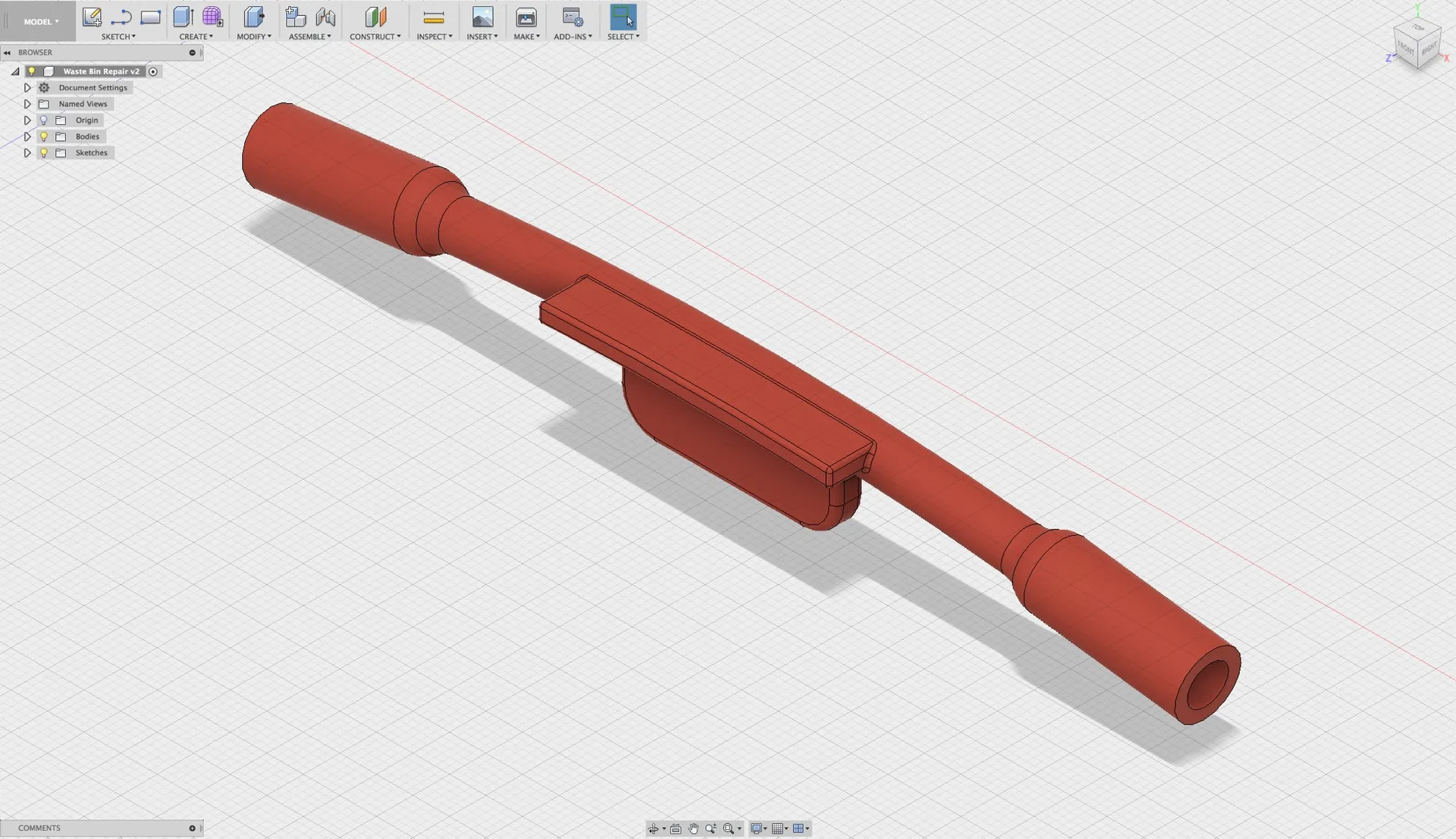Select the Named Views label
Image resolution: width=1456 pixels, height=839 pixels.
point(83,104)
